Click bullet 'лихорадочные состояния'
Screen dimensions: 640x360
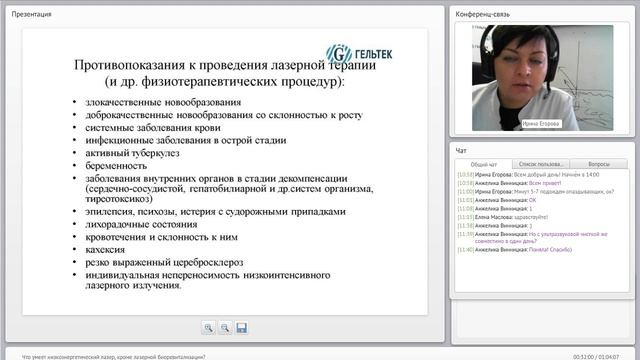click(x=141, y=224)
